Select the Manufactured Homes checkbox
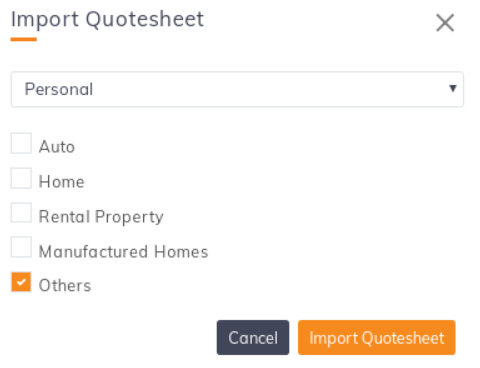The width and height of the screenshot is (480, 368). click(21, 247)
